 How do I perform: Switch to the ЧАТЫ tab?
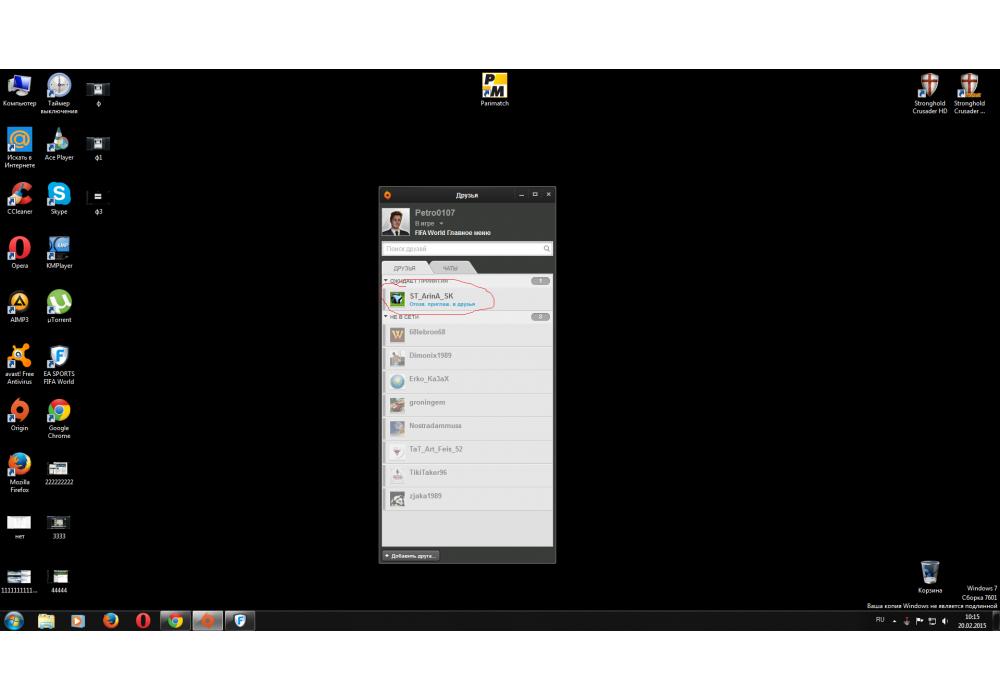coord(450,268)
